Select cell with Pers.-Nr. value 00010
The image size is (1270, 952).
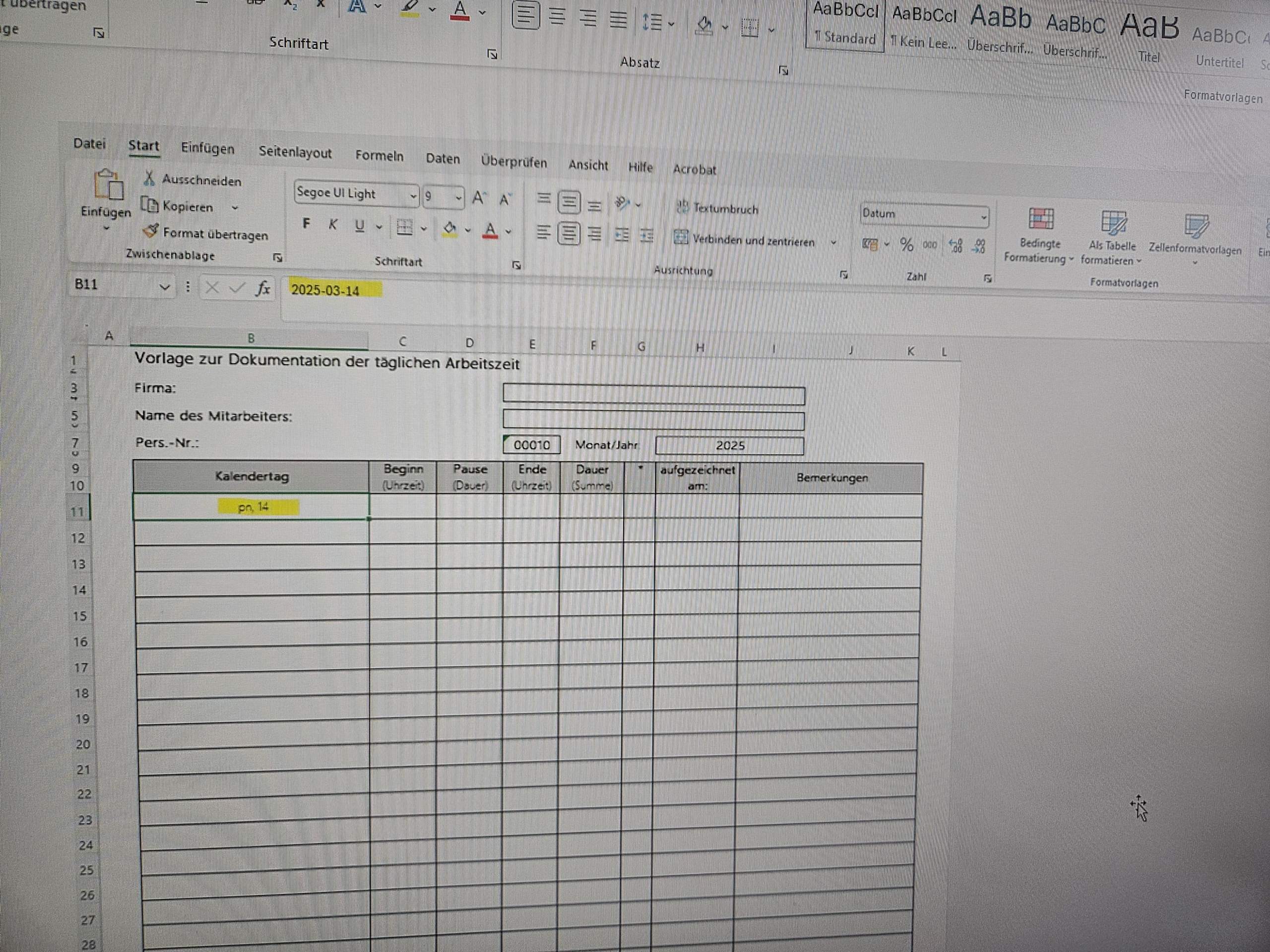click(532, 445)
